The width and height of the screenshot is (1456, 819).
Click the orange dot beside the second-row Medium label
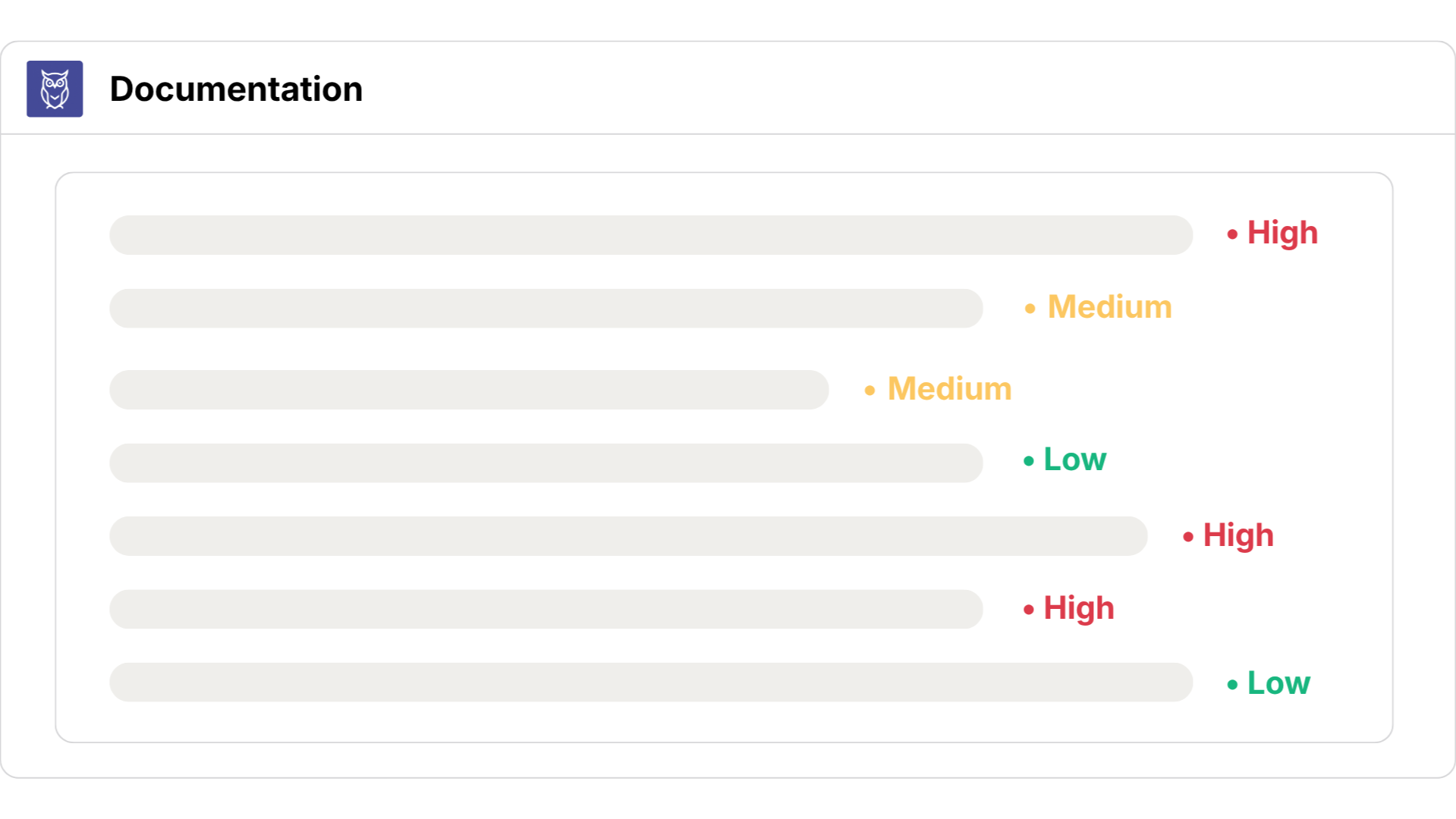pyautogui.click(x=1030, y=309)
